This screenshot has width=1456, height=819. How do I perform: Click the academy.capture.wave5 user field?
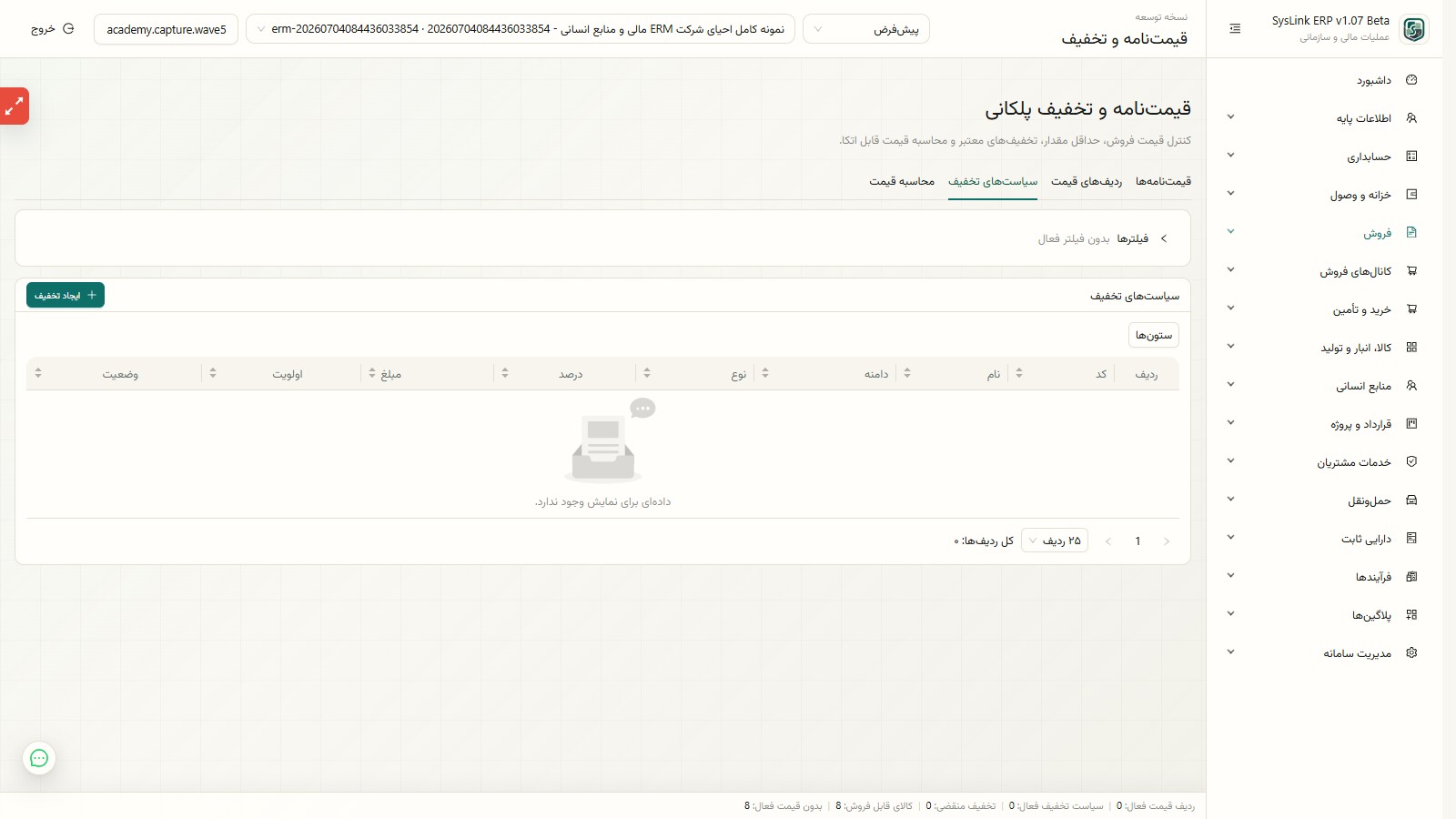coord(167,29)
